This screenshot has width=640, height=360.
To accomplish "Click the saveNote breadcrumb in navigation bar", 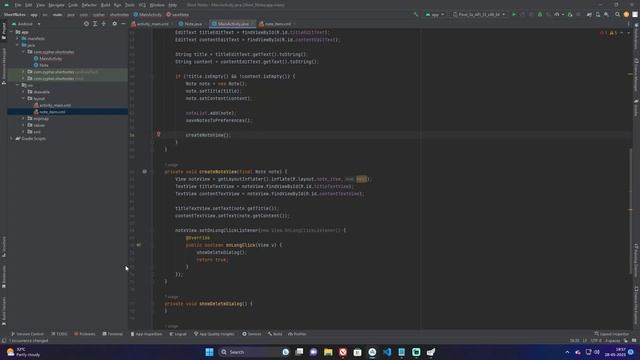I will click(x=178, y=14).
